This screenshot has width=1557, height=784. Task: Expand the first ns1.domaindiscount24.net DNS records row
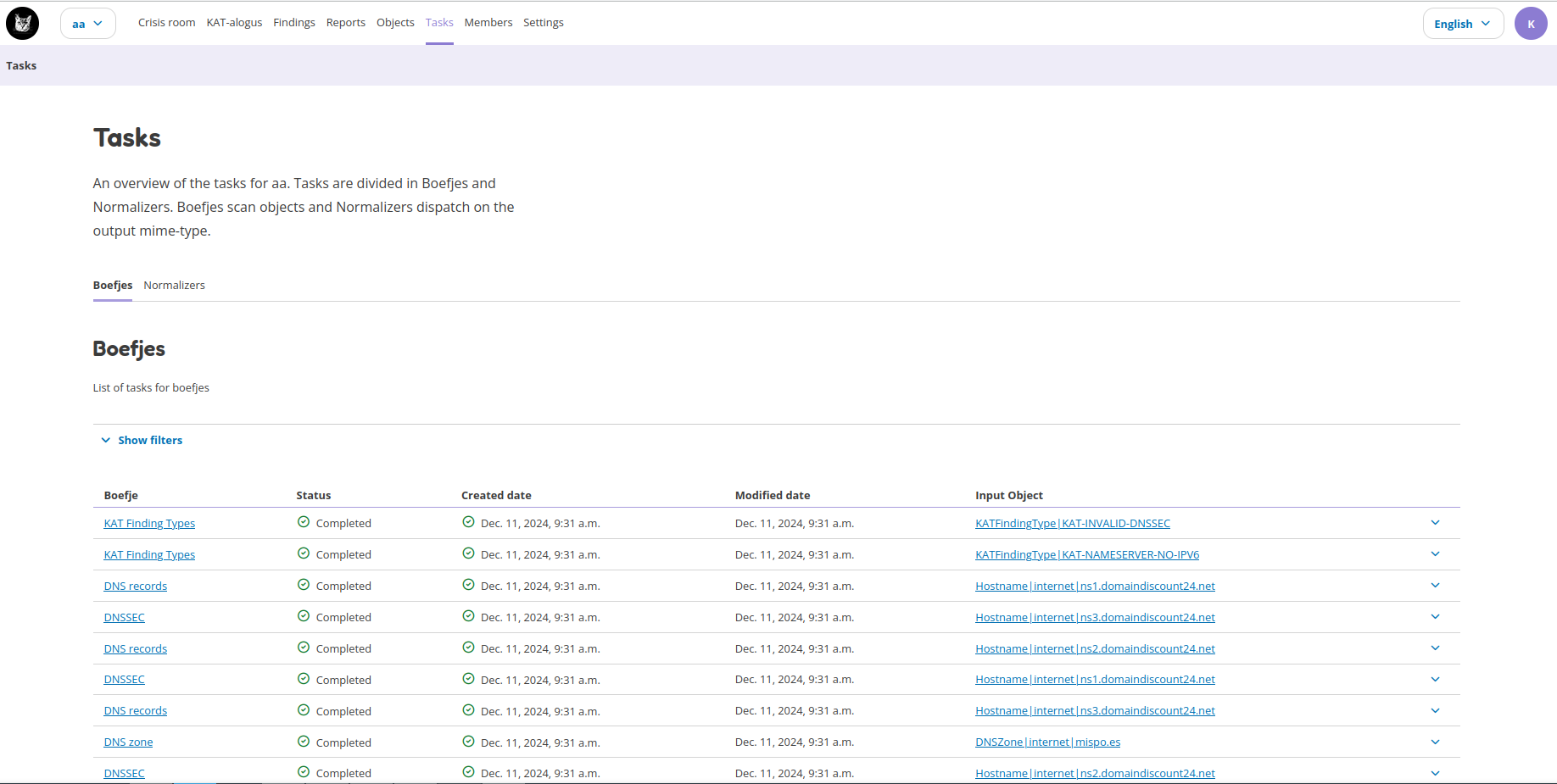(x=1435, y=586)
